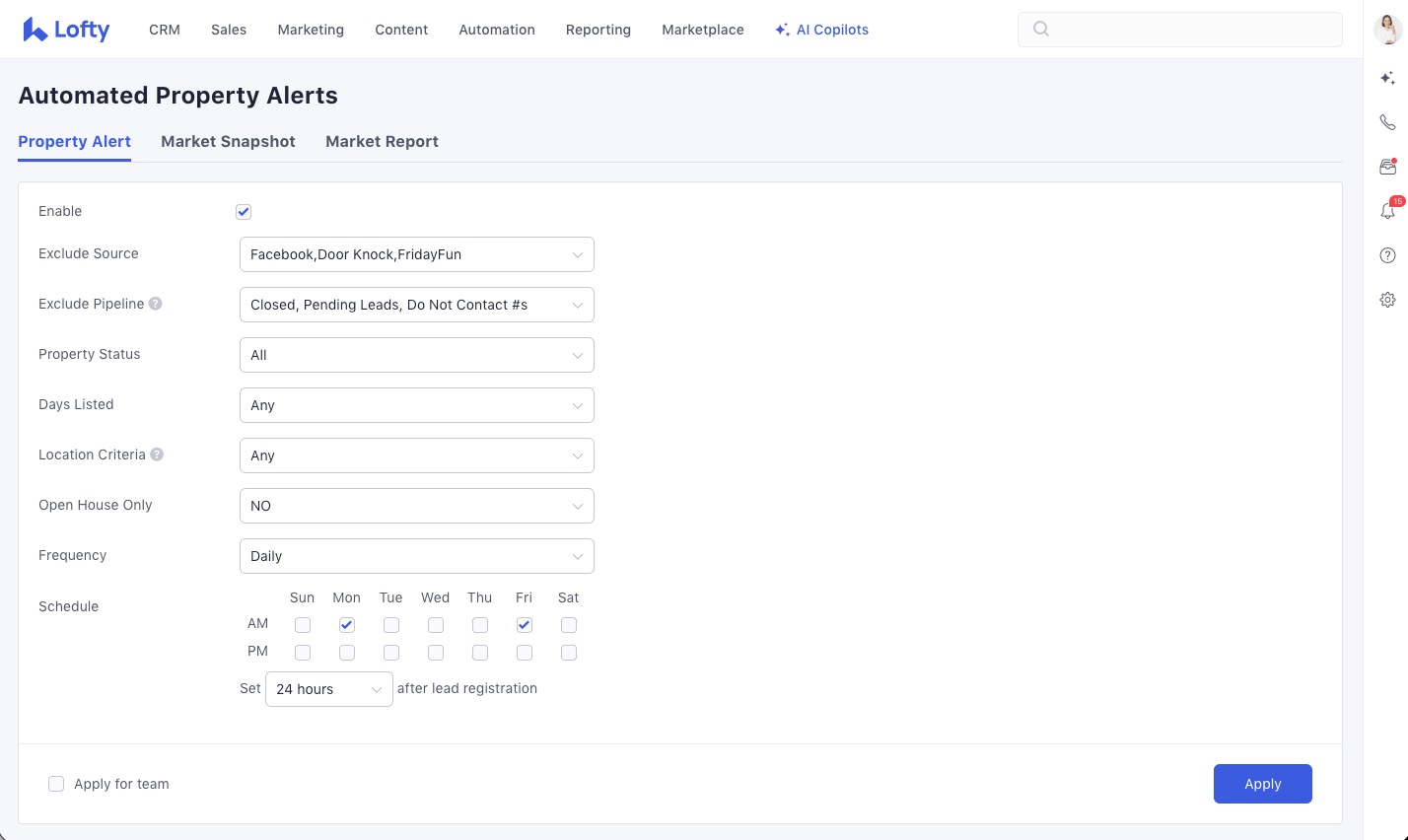Click the user profile avatar
The height and width of the screenshot is (840, 1408).
click(1387, 30)
